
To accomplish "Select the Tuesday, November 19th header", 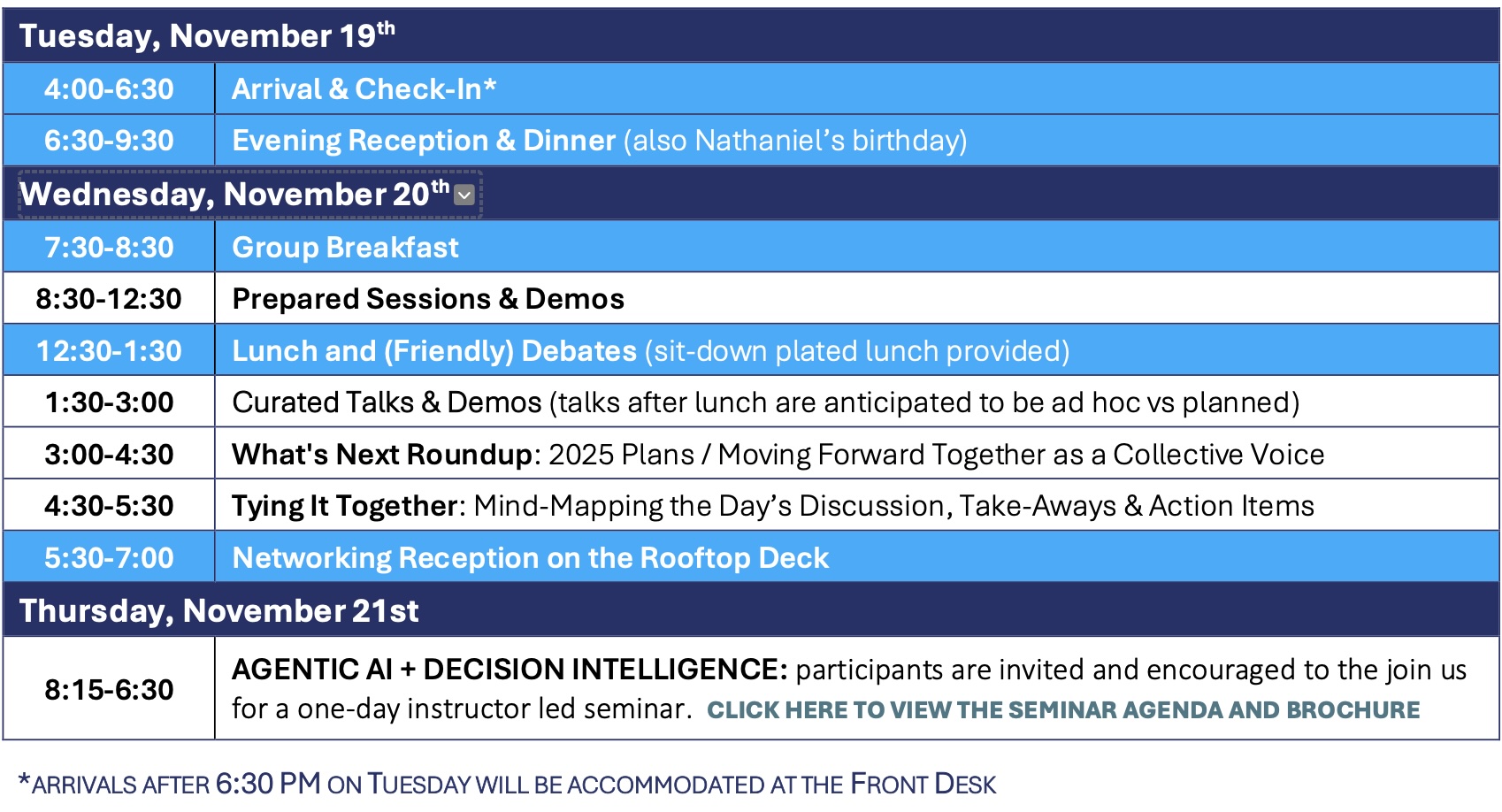I will click(207, 36).
